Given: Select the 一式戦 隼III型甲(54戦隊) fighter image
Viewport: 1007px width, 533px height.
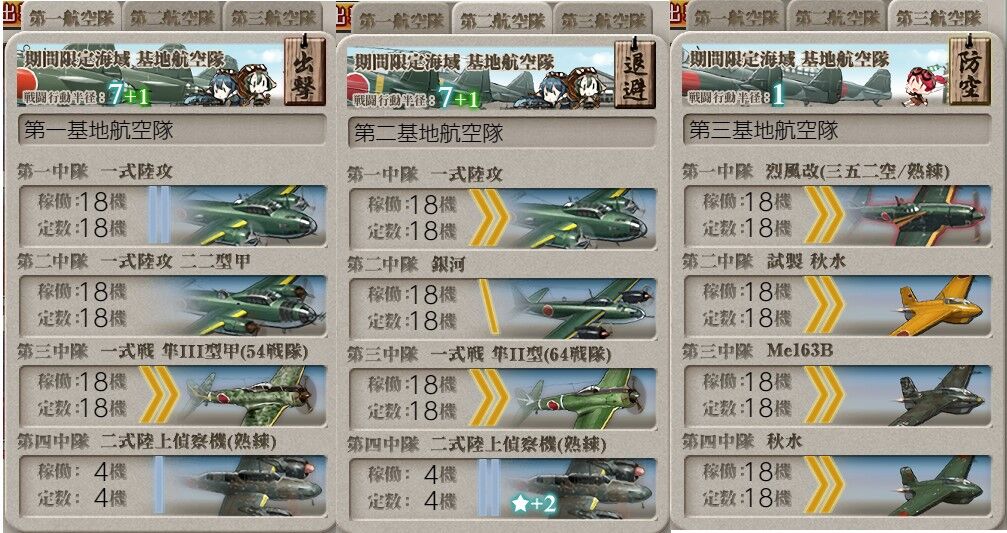Looking at the screenshot, I should tap(250, 395).
